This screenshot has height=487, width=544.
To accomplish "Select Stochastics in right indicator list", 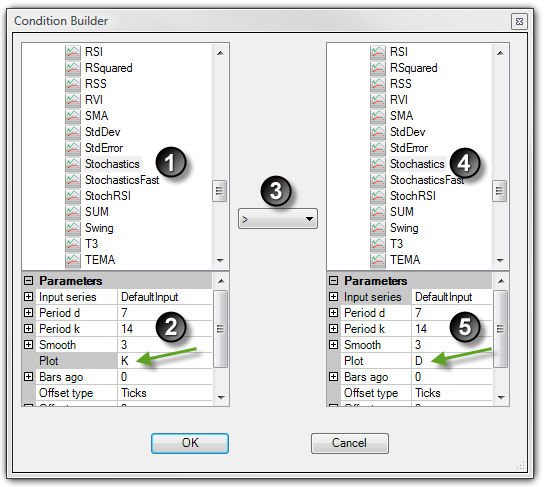I will (x=417, y=164).
